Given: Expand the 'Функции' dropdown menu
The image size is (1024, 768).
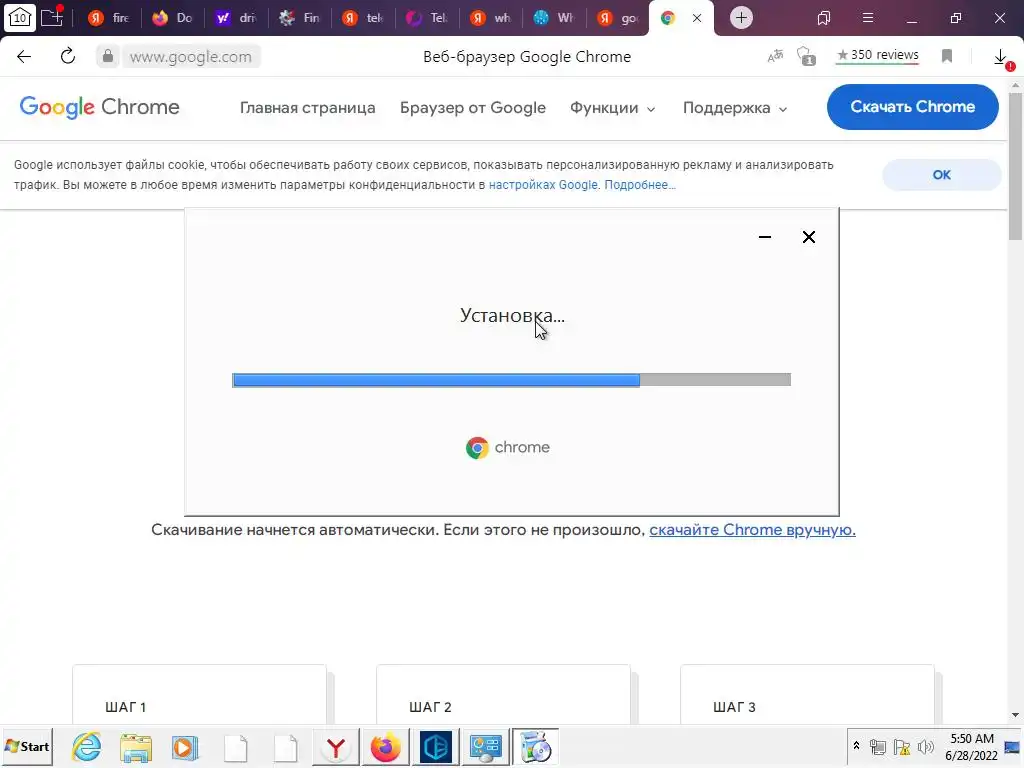Looking at the screenshot, I should 613,108.
